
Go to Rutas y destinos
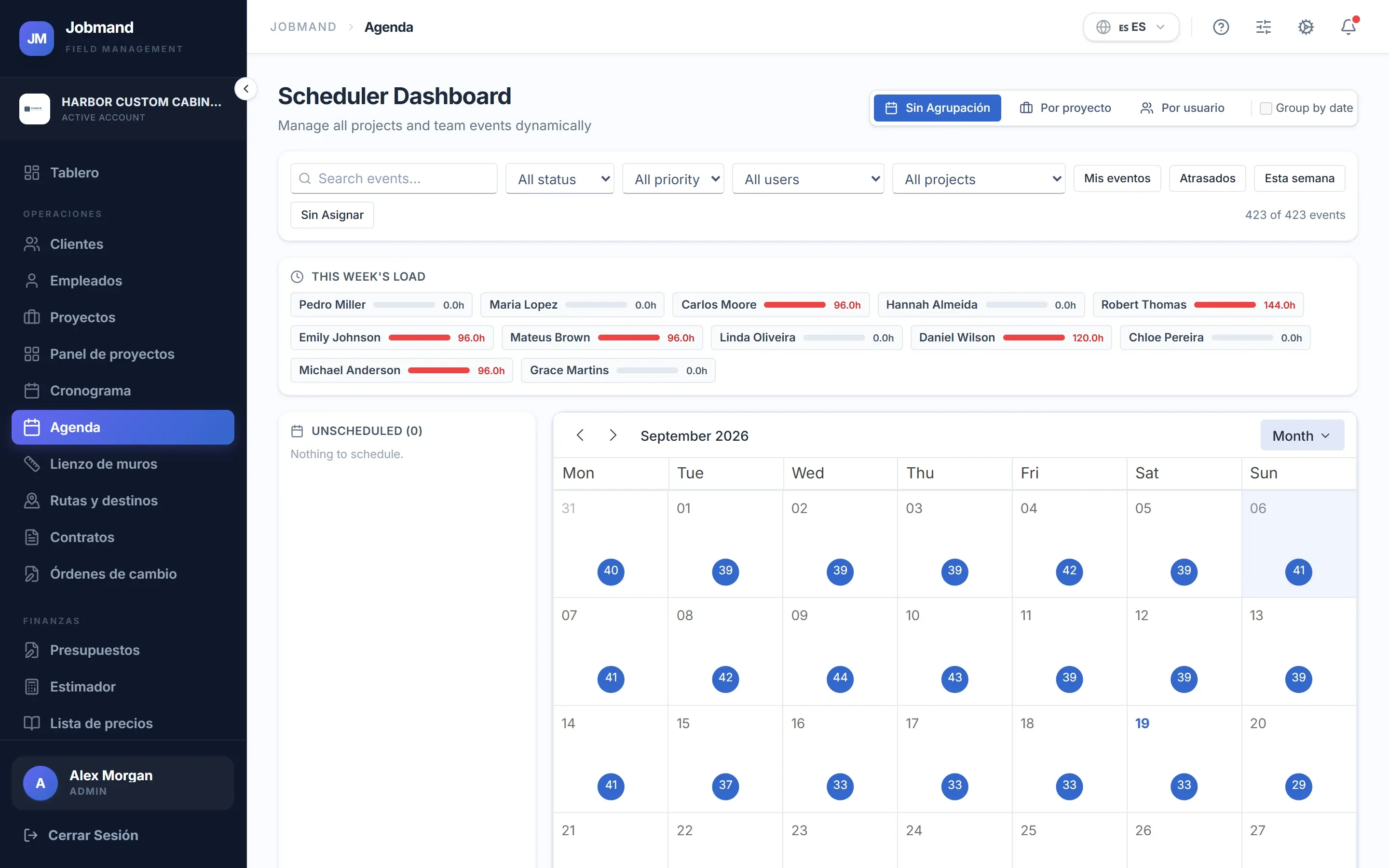point(123,501)
